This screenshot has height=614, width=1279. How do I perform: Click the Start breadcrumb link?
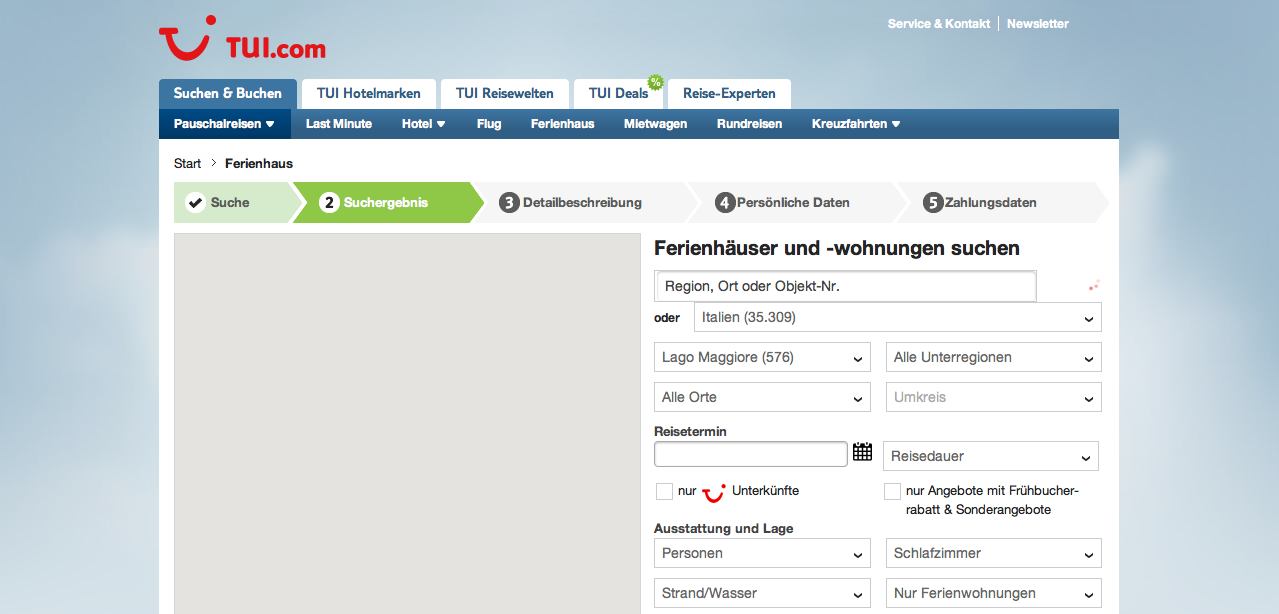click(187, 164)
